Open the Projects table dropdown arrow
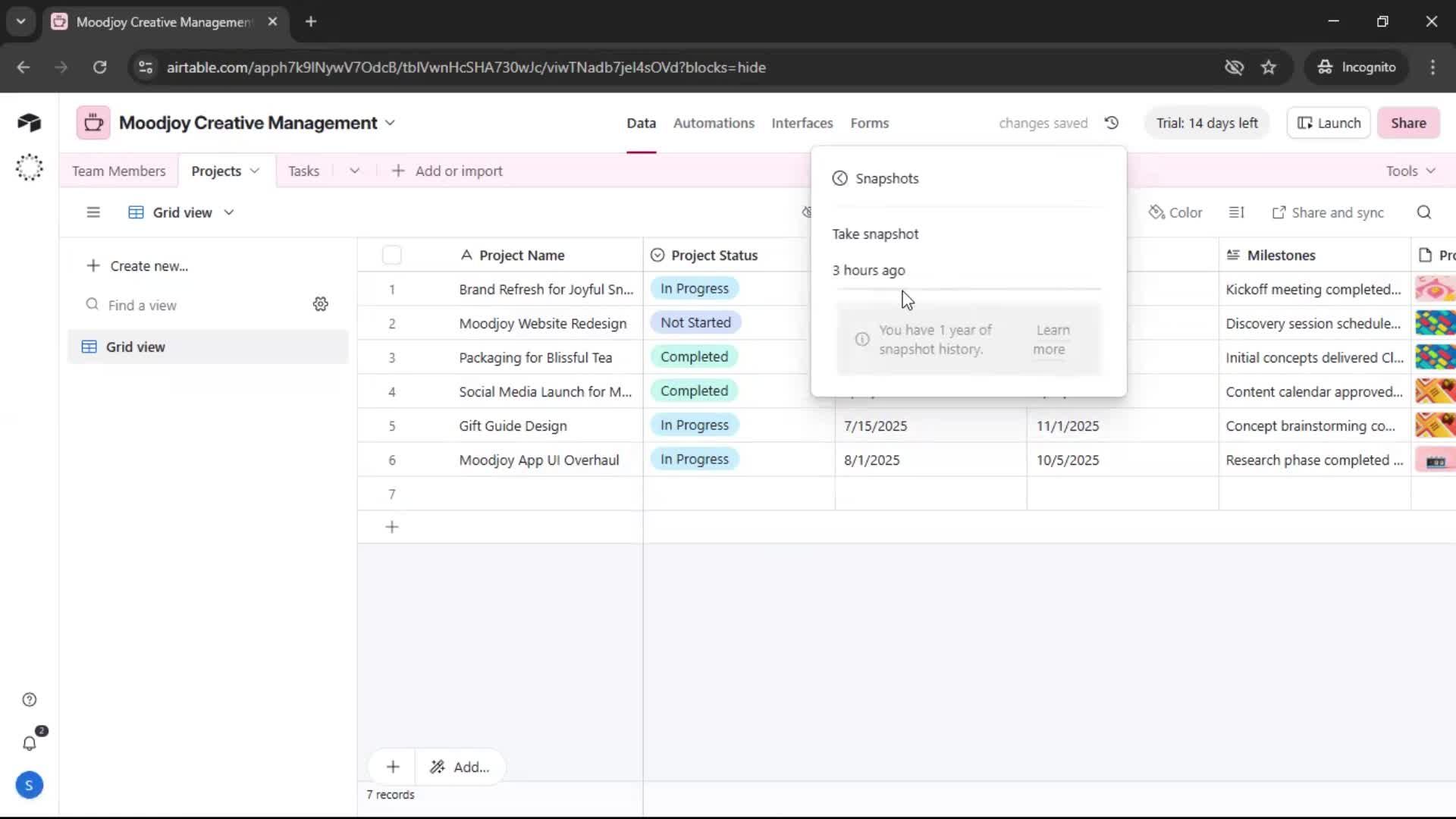Image resolution: width=1456 pixels, height=819 pixels. pos(255,171)
